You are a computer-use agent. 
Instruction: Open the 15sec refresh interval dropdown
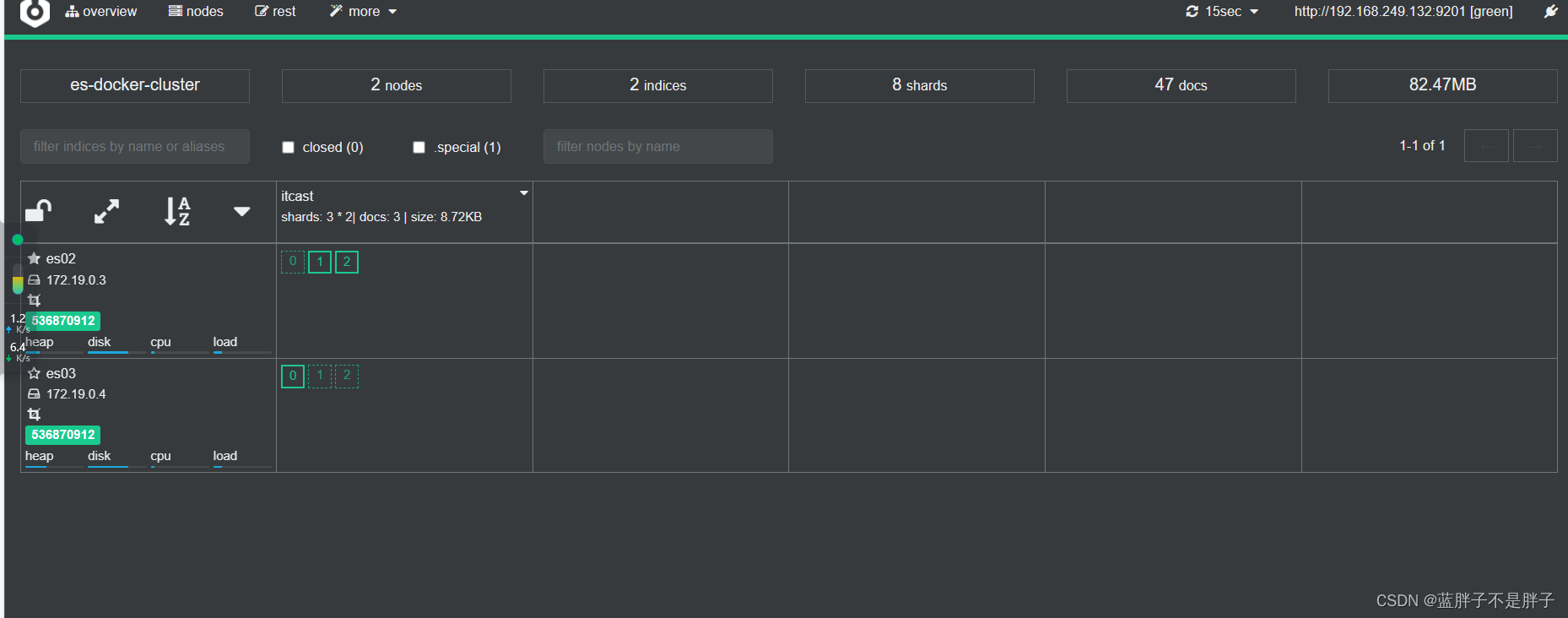pyautogui.click(x=1222, y=12)
